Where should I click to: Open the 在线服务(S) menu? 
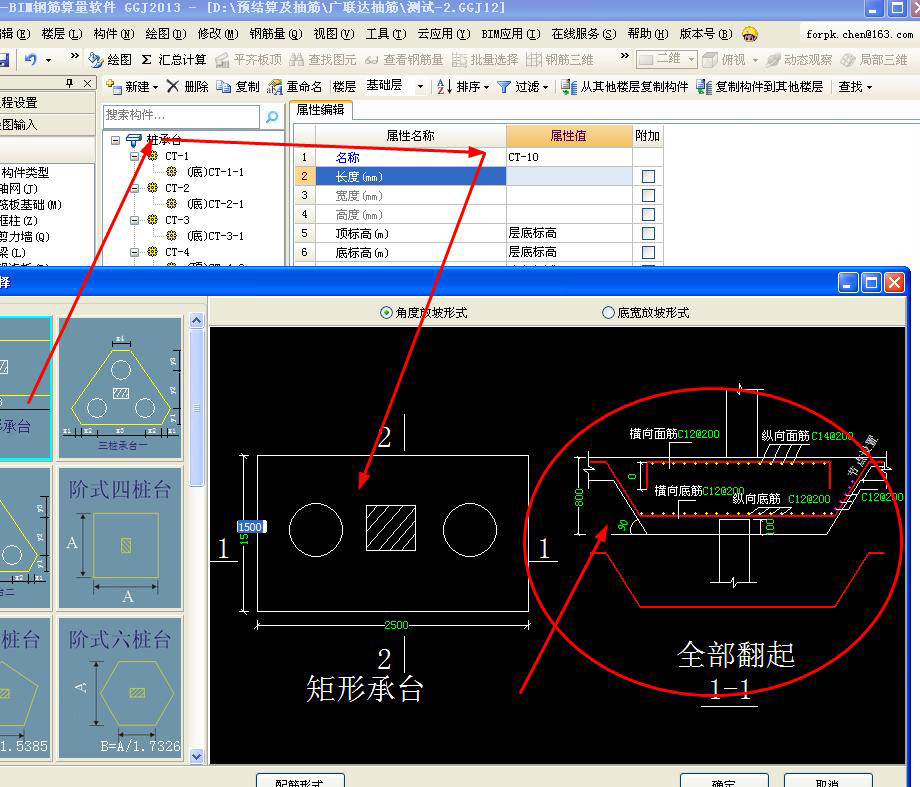click(x=584, y=34)
